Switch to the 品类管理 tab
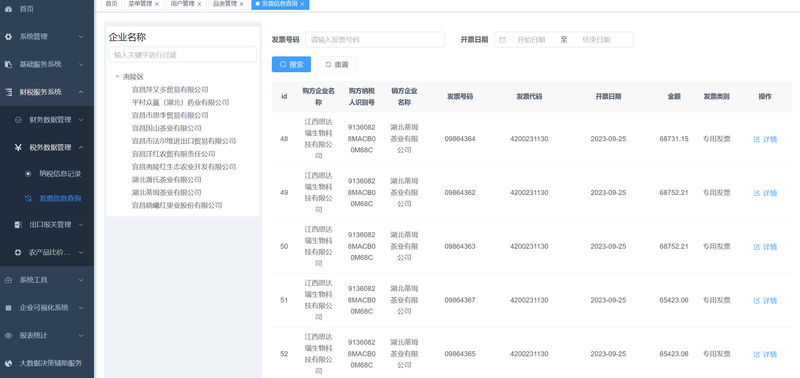Image resolution: width=800 pixels, height=378 pixels. tap(229, 4)
